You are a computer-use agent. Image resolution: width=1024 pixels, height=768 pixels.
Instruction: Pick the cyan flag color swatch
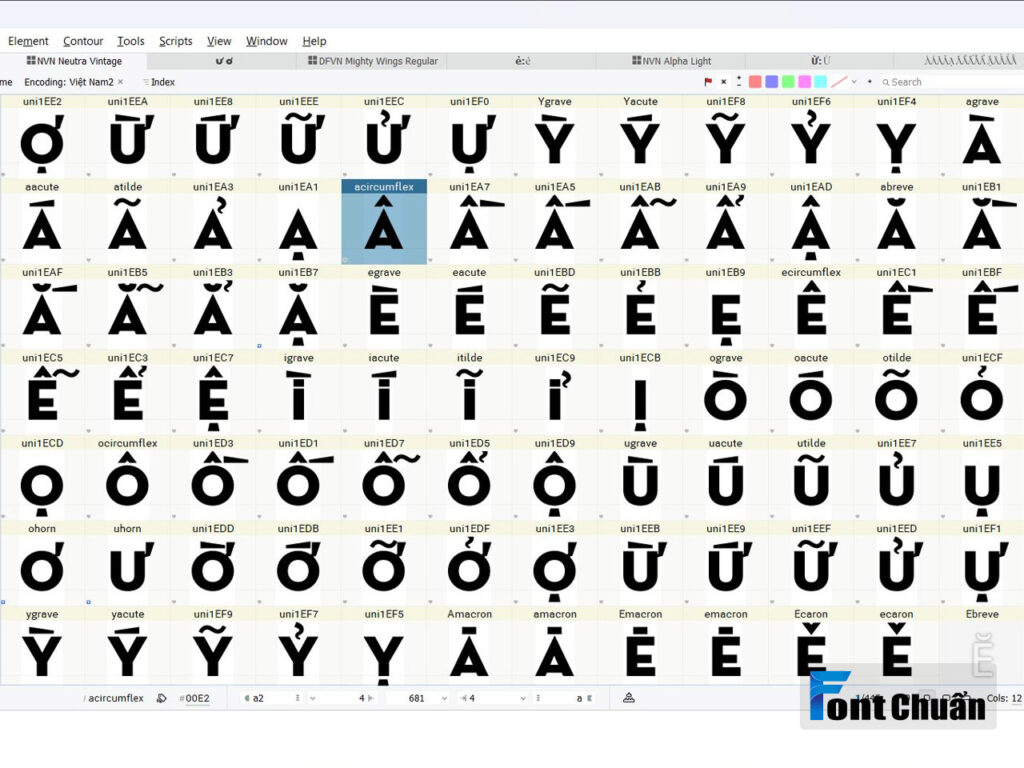click(x=821, y=82)
